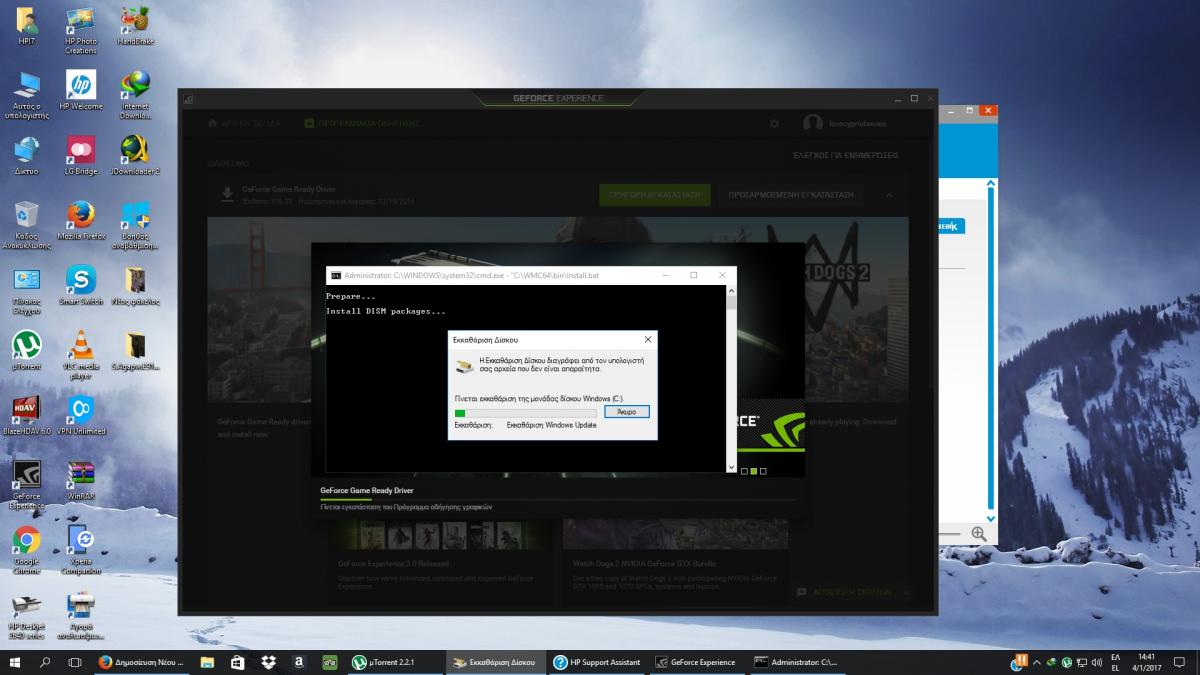The image size is (1200, 675).
Task: Launch Internet Download Manager desktop icon
Action: (135, 95)
